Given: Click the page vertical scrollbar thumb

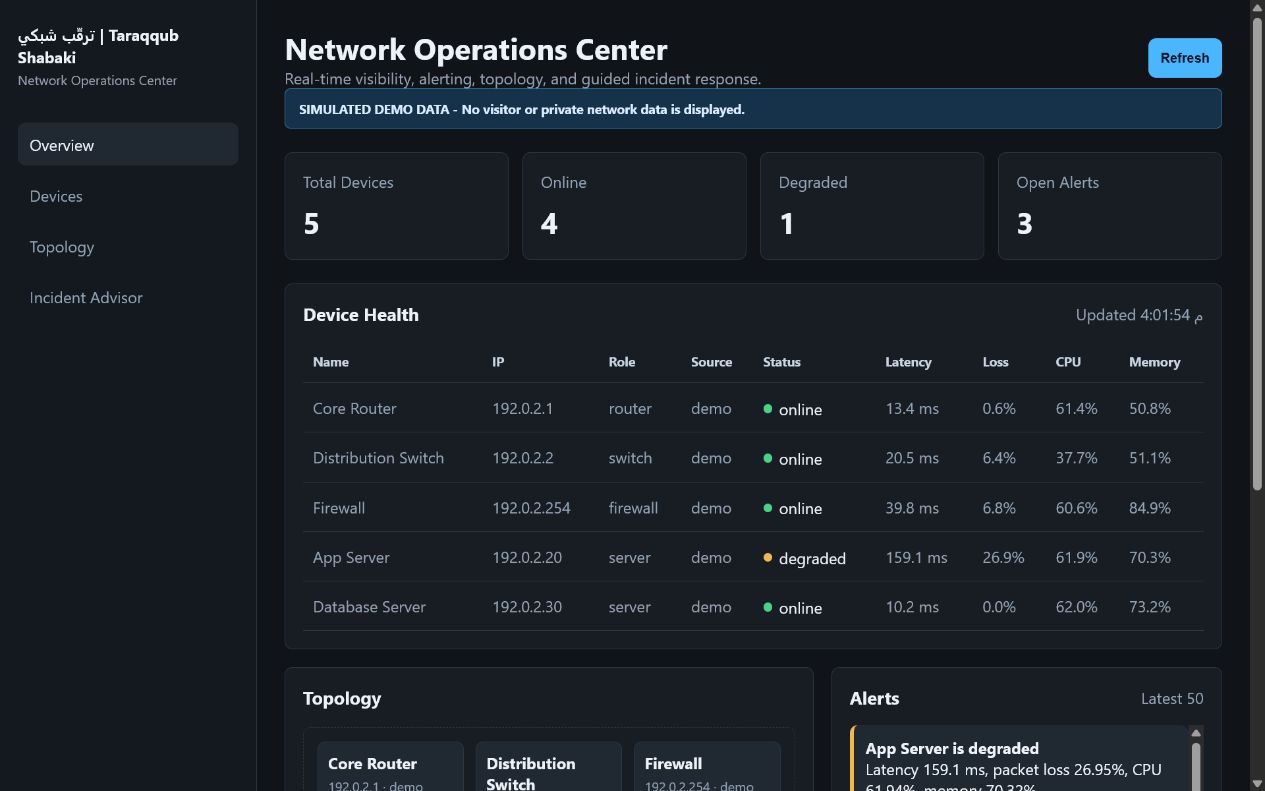Looking at the screenshot, I should click(x=1258, y=252).
